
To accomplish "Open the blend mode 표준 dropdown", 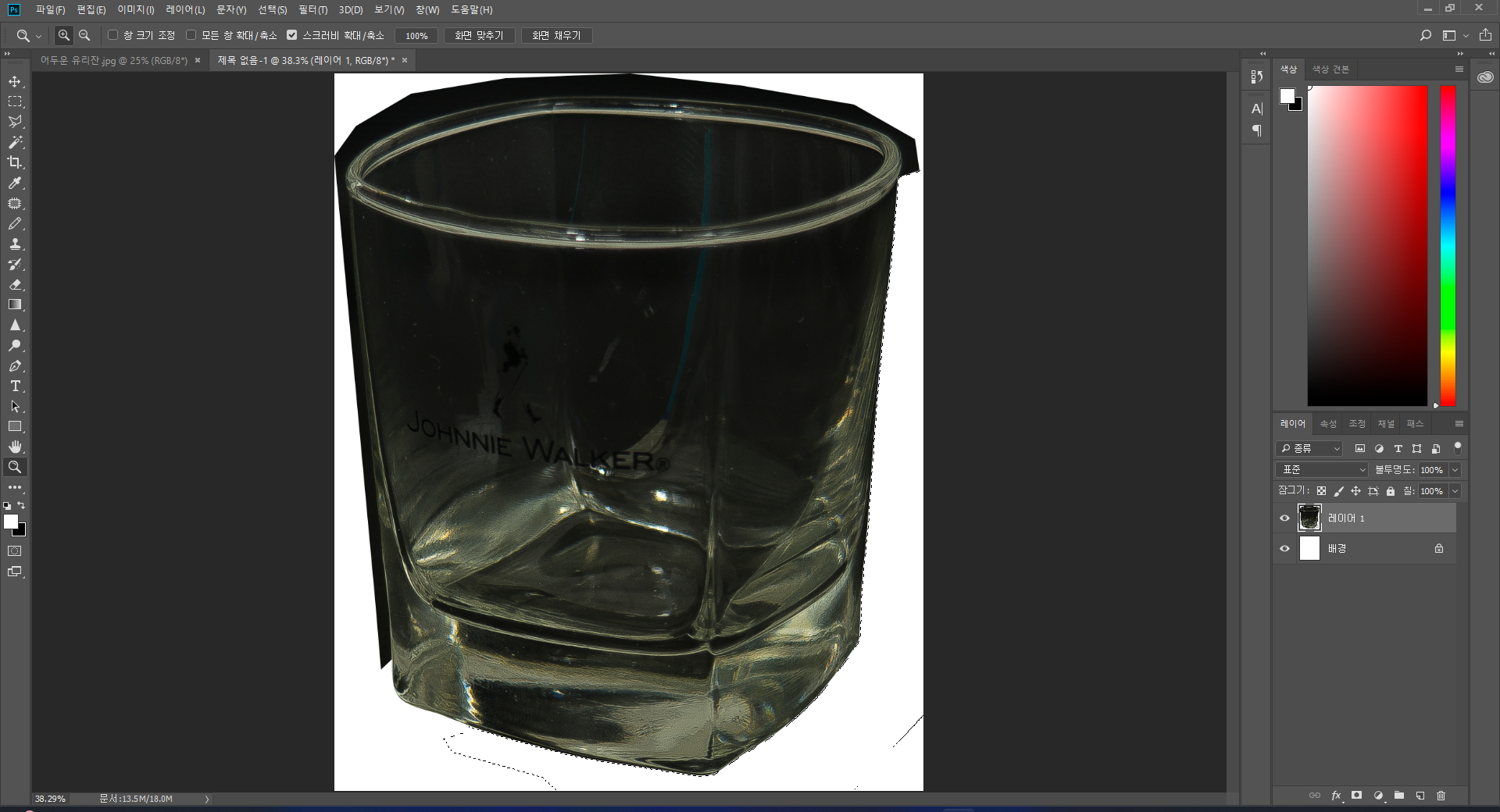I will click(x=1323, y=470).
